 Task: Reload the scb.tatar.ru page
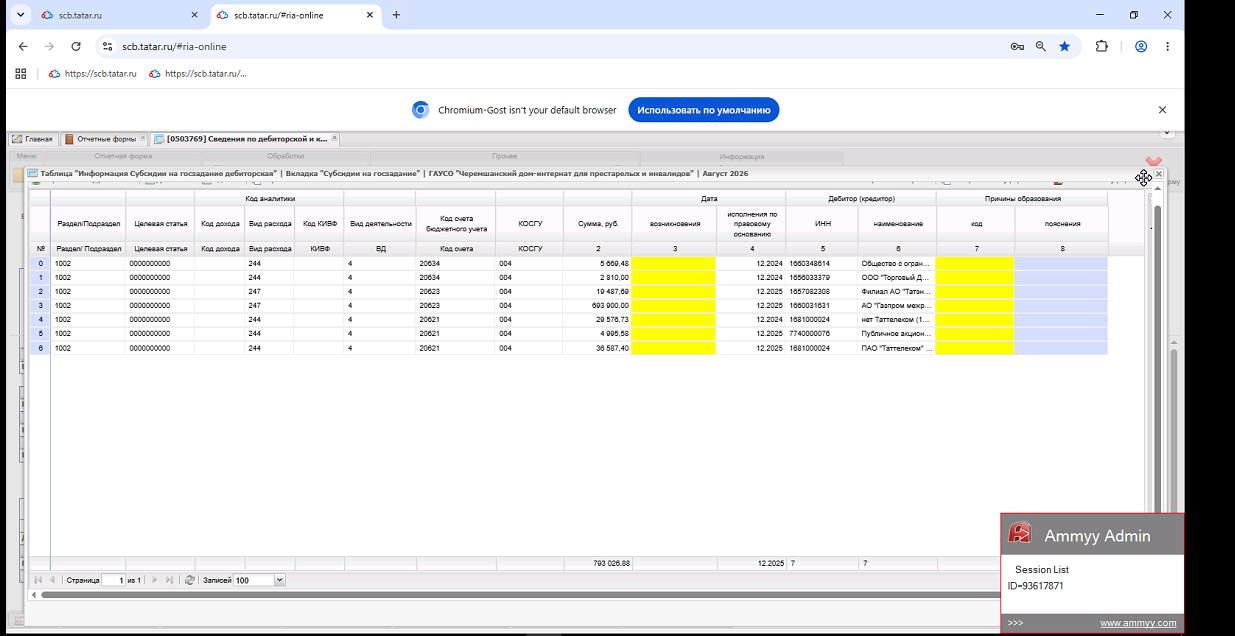point(76,46)
